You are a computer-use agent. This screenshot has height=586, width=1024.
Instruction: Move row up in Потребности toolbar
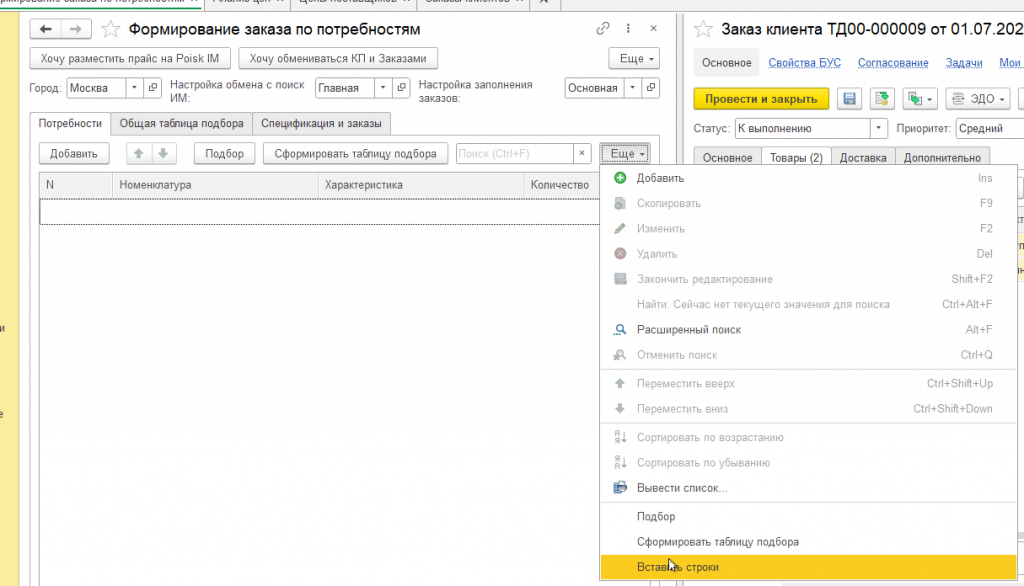point(138,154)
